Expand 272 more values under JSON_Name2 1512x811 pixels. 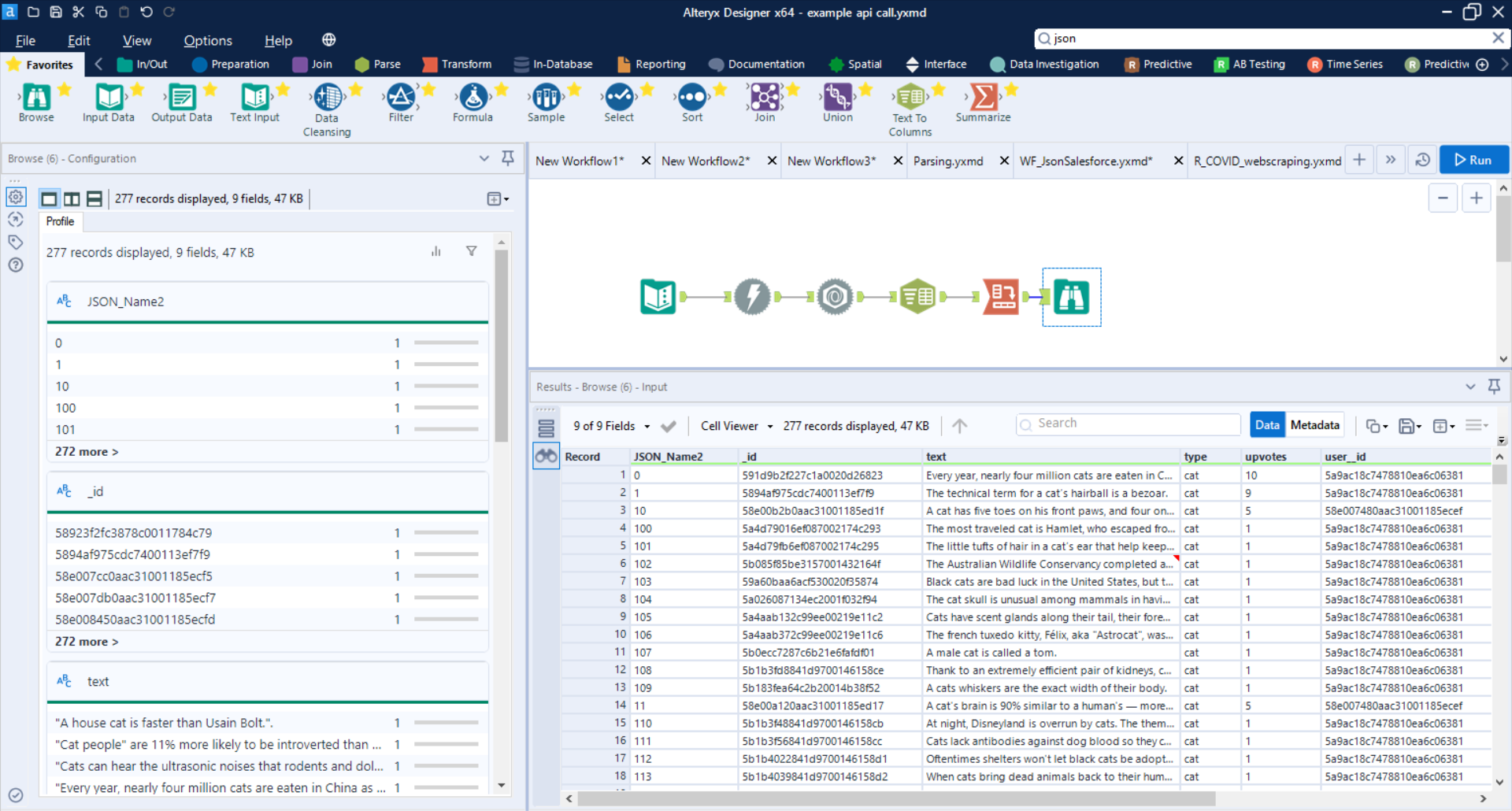coord(87,452)
